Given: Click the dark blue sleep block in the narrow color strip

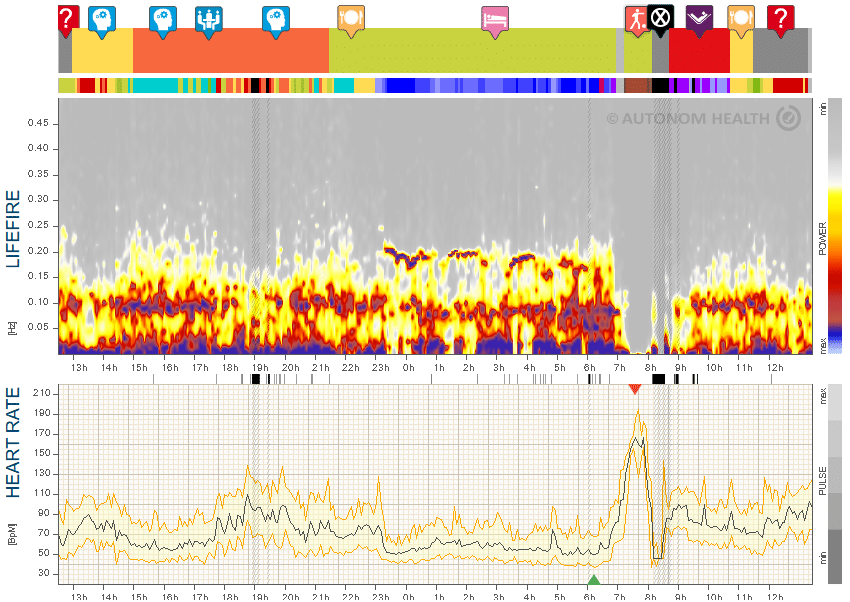Looking at the screenshot, I should [x=401, y=86].
